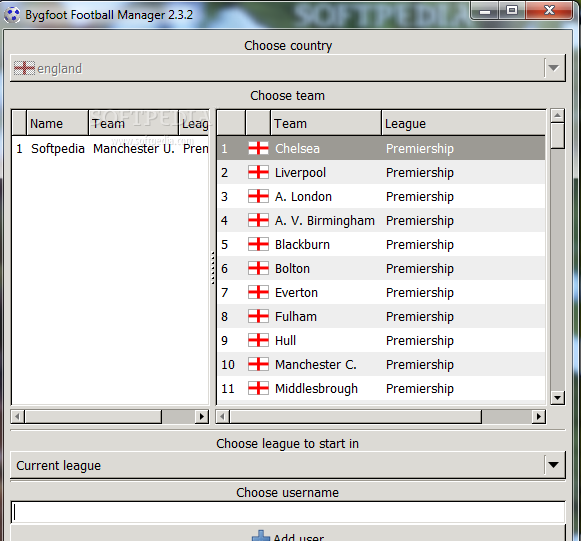Click the users list horizontal scrollbar thumb
Screen dimensions: 581x541
point(93,416)
